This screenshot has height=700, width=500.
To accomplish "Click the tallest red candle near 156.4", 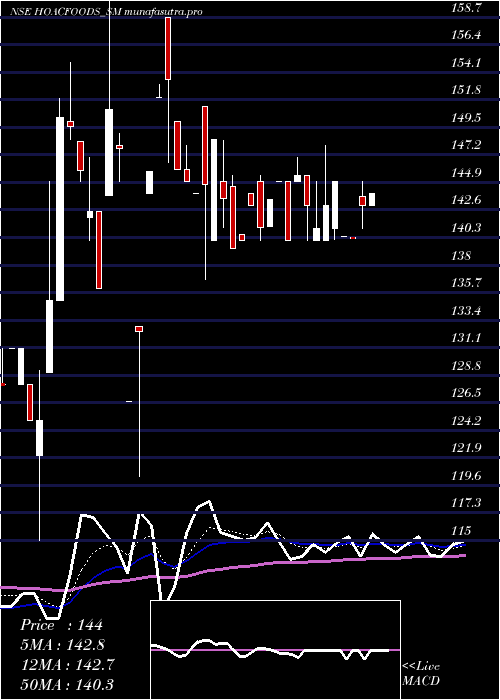I will [168, 49].
